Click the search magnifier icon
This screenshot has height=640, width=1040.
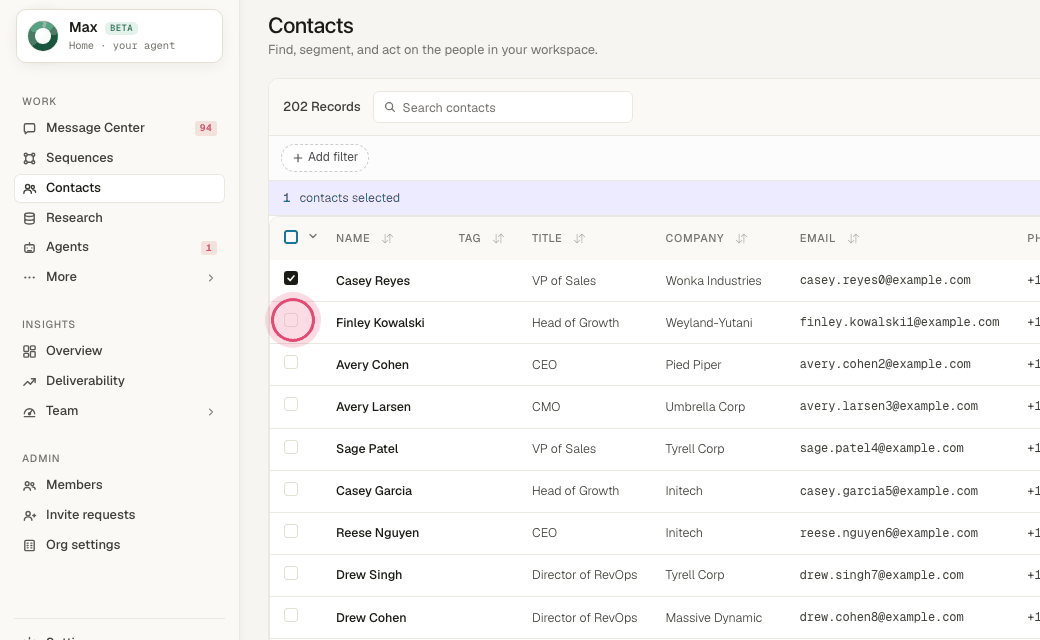click(x=390, y=107)
